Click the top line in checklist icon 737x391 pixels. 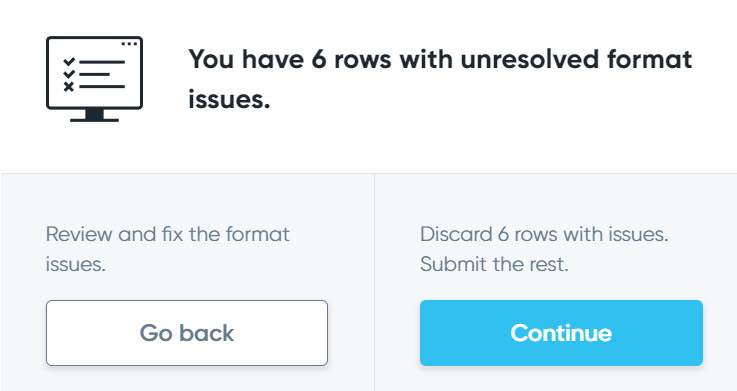click(x=102, y=62)
